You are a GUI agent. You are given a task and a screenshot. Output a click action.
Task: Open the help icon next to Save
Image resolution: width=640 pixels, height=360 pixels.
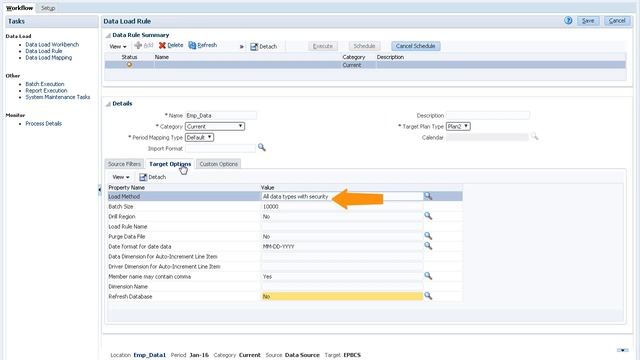coord(568,20)
